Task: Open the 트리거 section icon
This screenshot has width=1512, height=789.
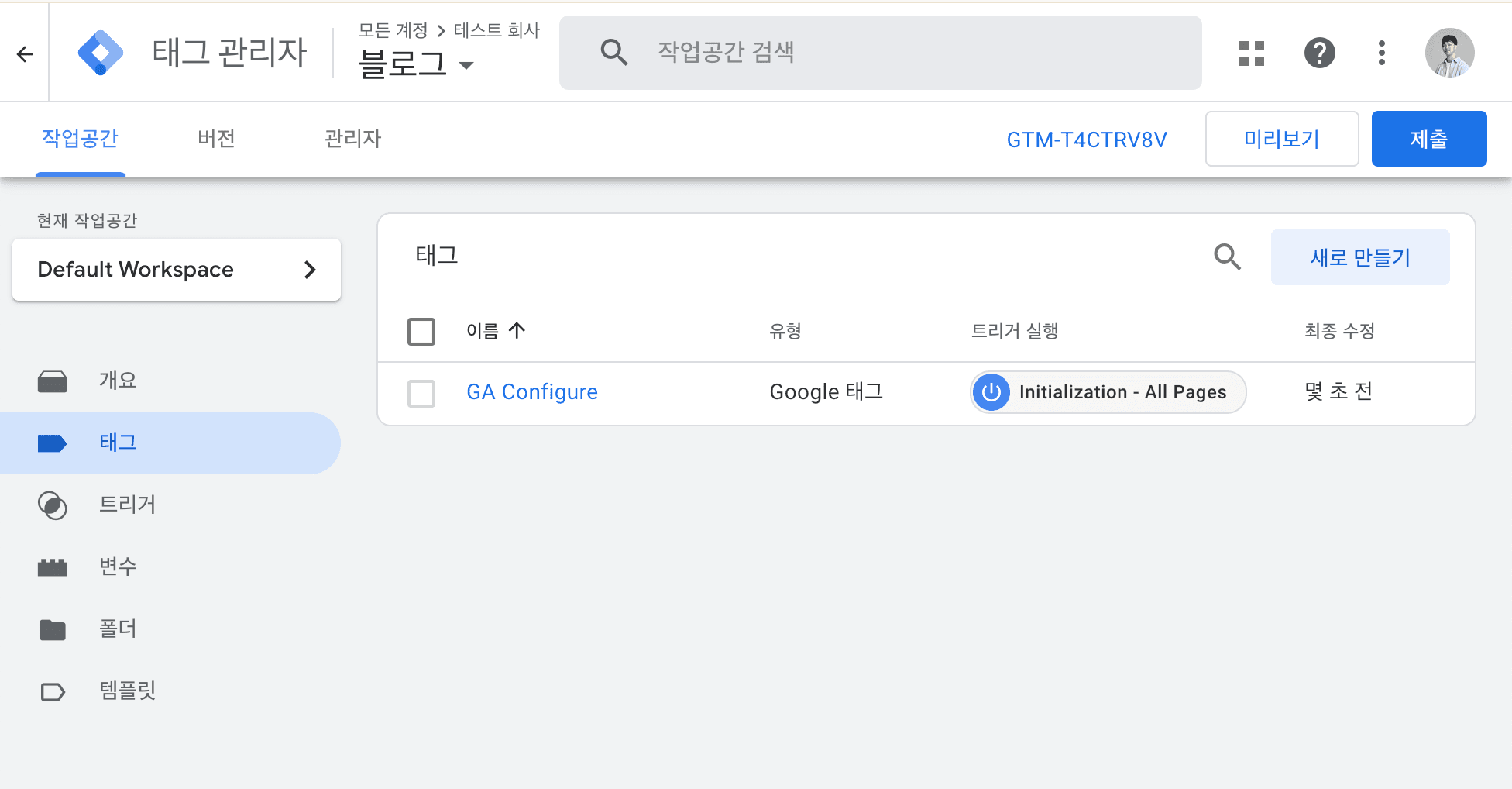Action: click(x=52, y=505)
